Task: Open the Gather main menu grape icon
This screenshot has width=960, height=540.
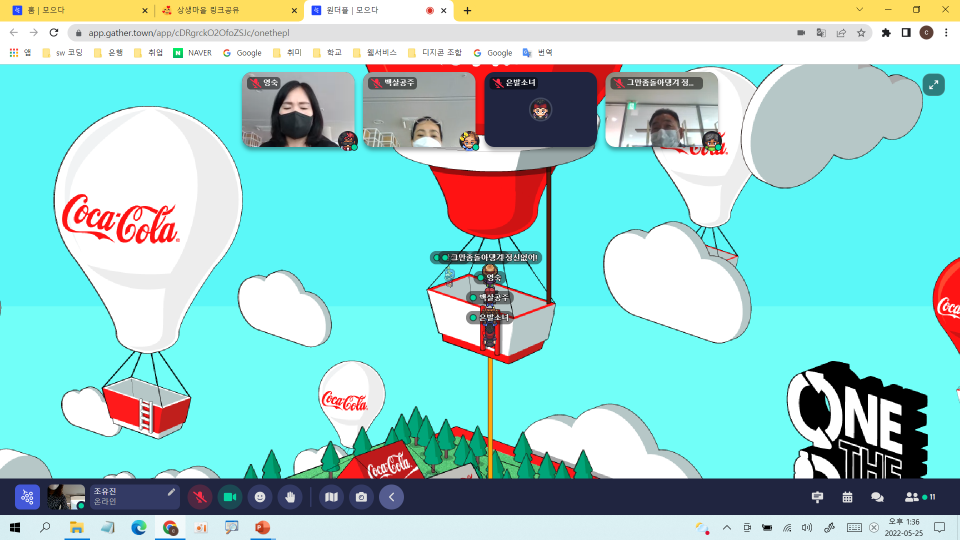Action: [27, 497]
